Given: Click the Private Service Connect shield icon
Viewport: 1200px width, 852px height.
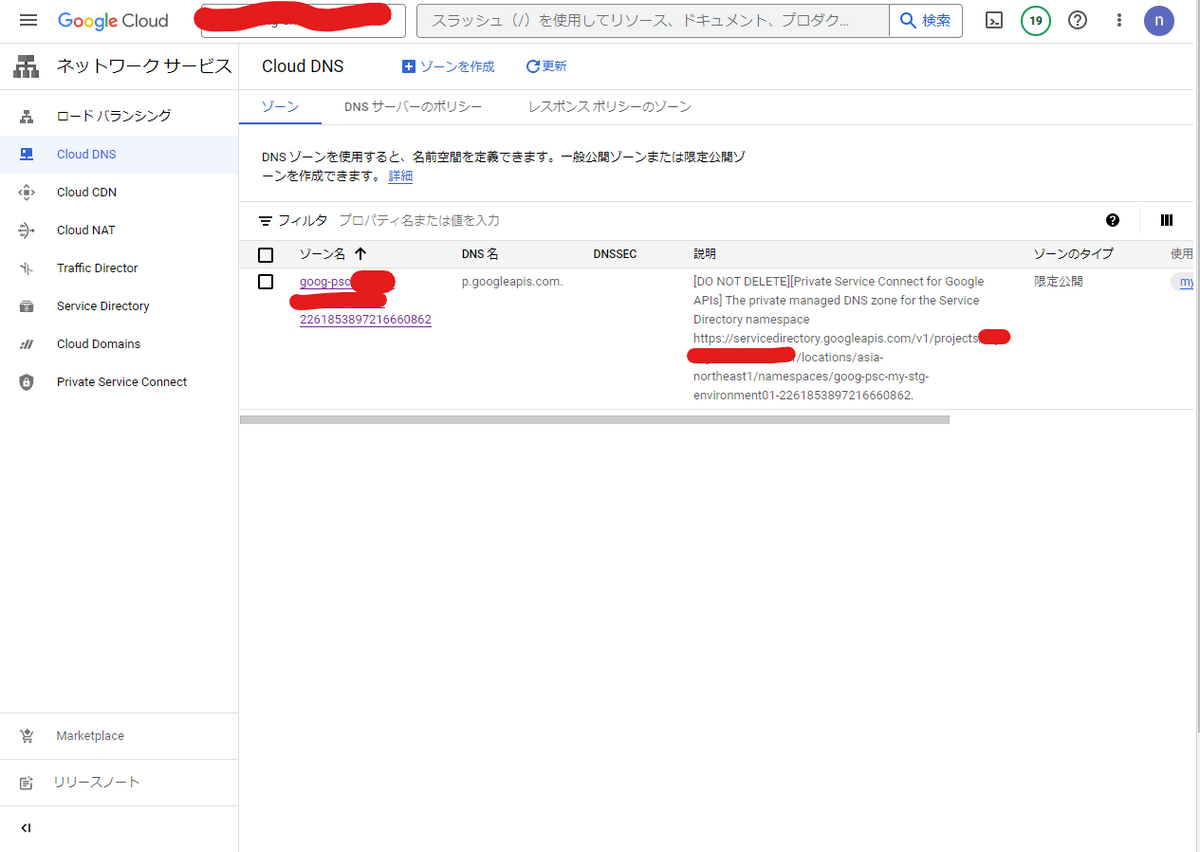Looking at the screenshot, I should click(x=27, y=382).
